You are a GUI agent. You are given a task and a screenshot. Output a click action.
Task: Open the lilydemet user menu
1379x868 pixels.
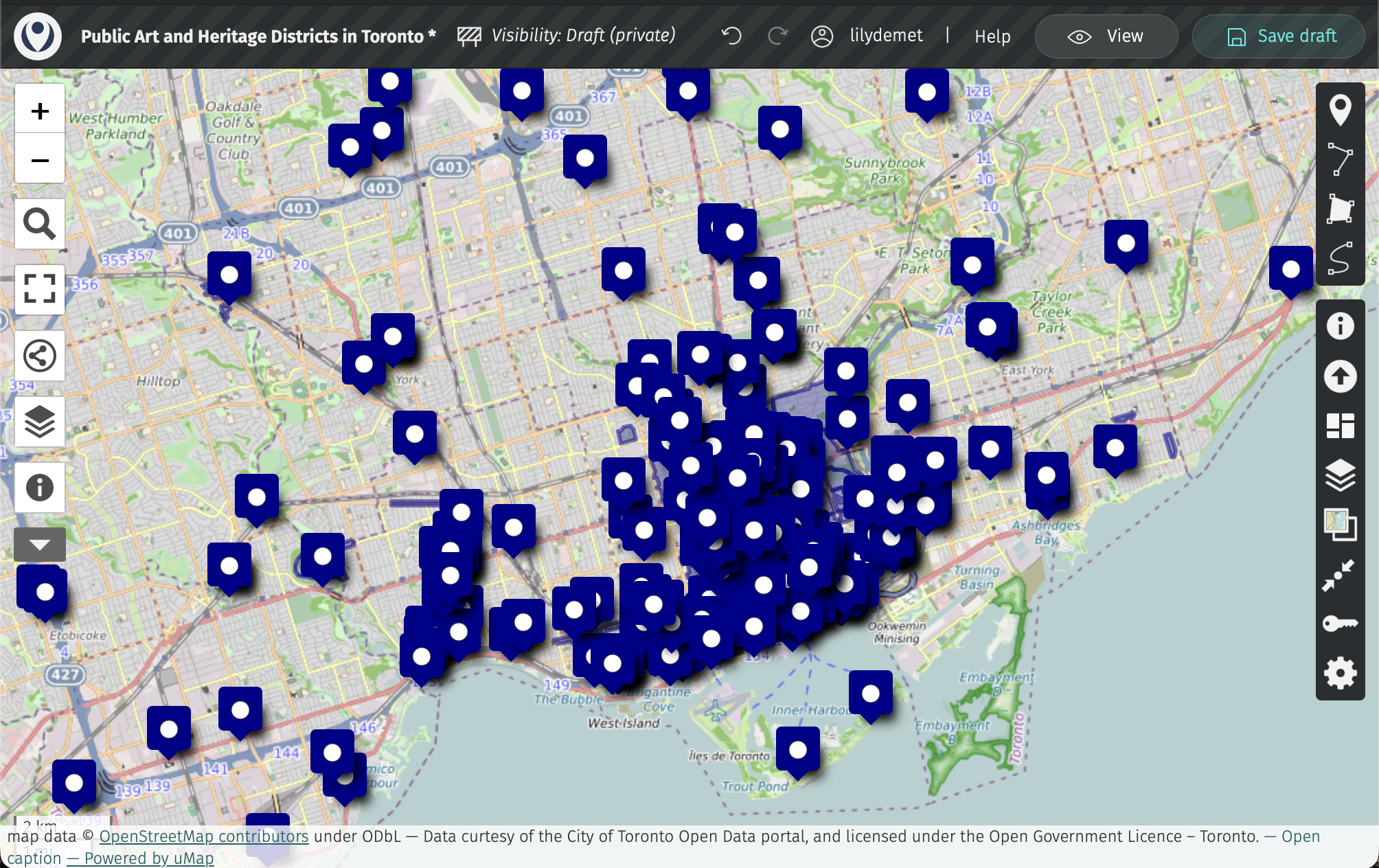tap(867, 36)
